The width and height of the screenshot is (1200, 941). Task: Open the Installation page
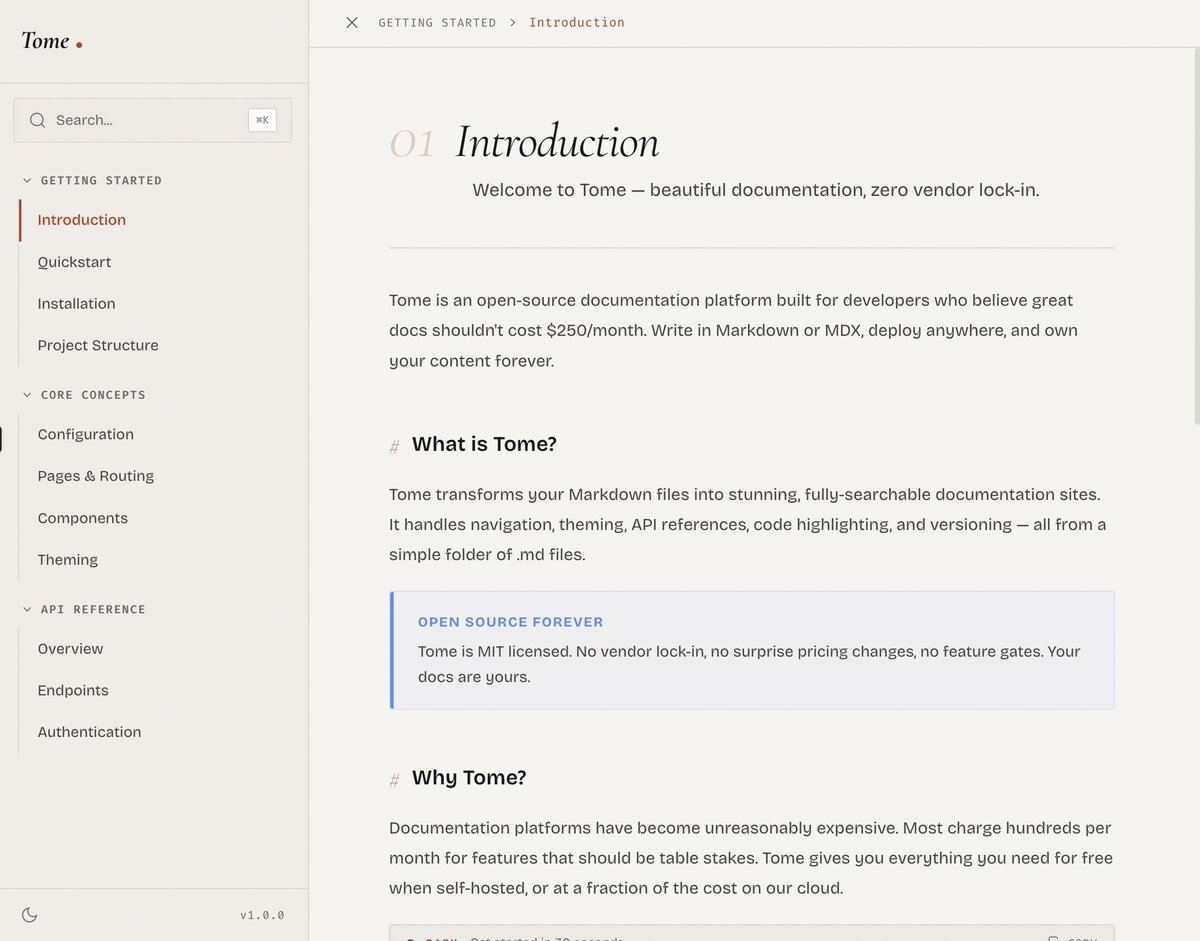(x=76, y=304)
